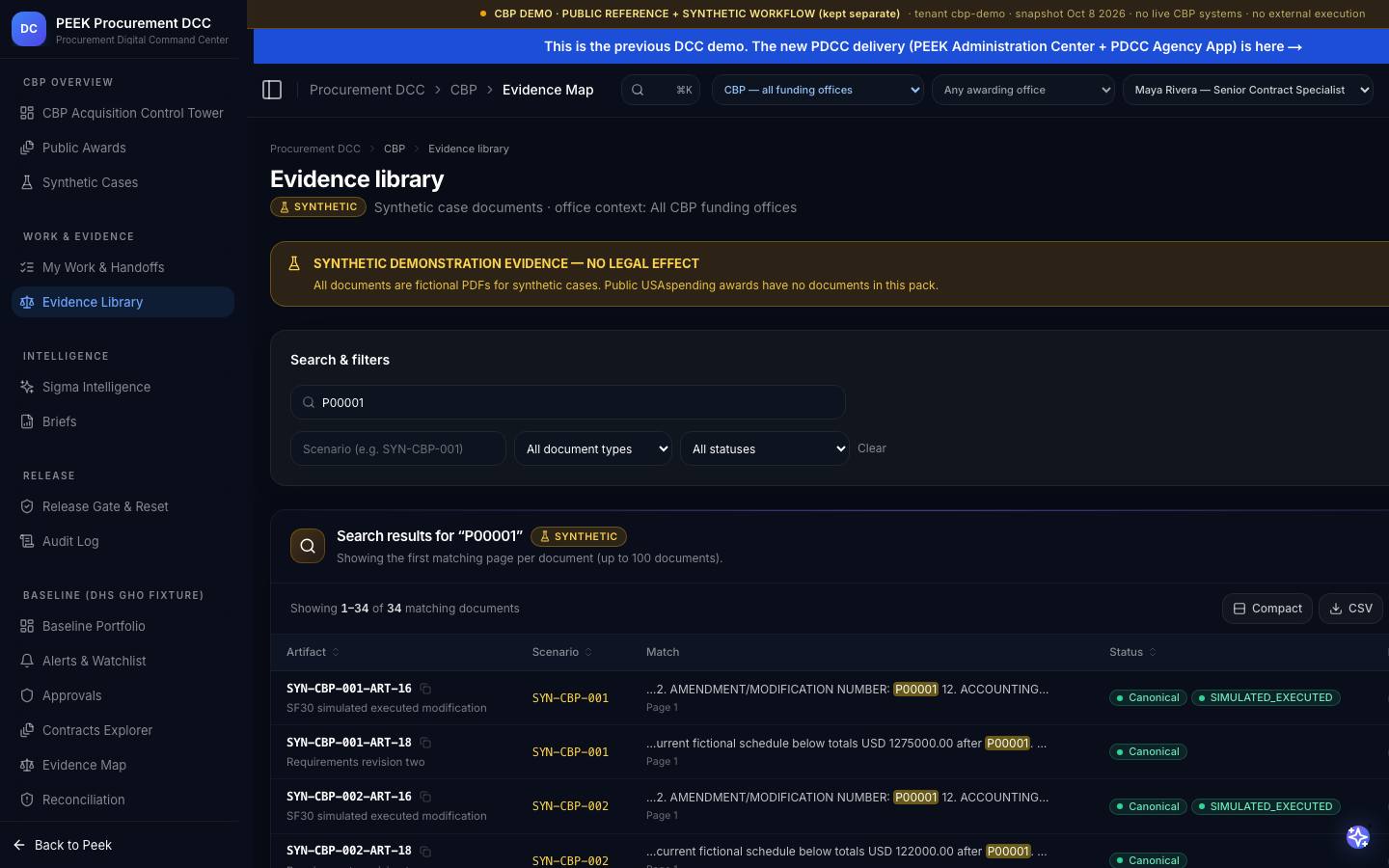Open Release Gate & Reset
This screenshot has height=868, width=1389.
[123, 506]
